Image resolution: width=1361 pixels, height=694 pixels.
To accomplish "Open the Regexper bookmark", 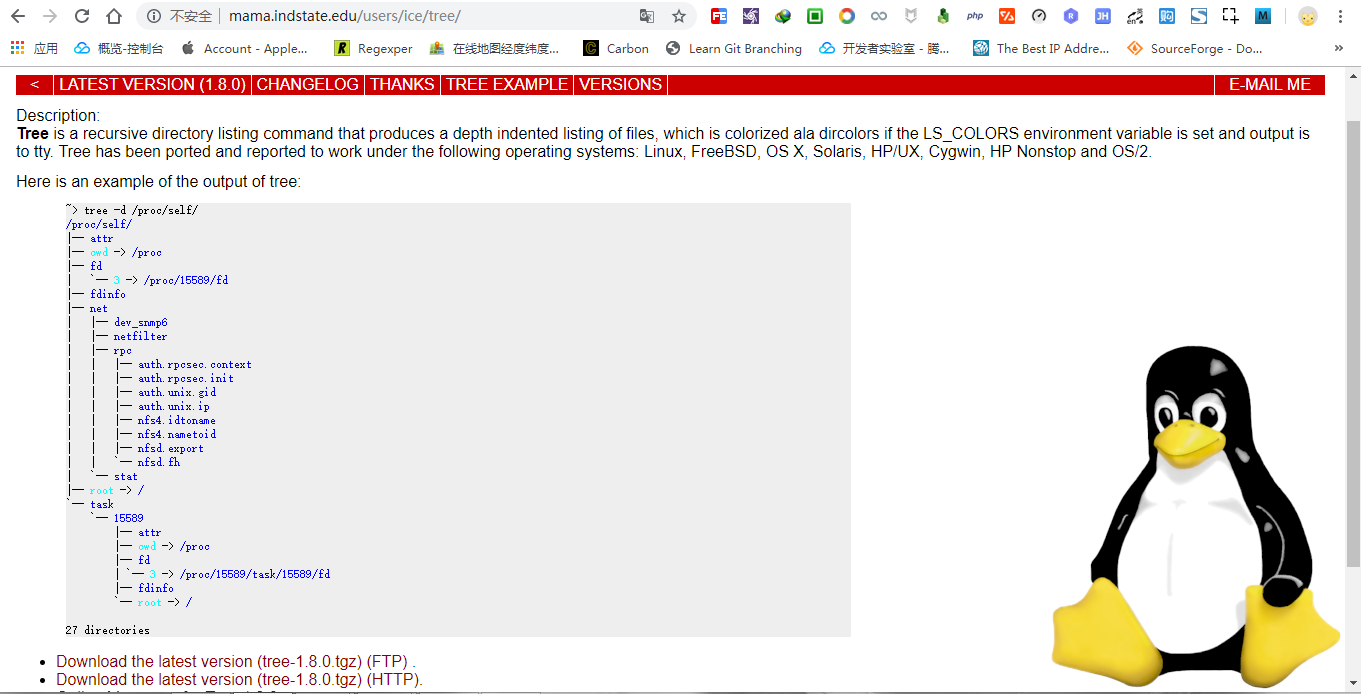I will [373, 48].
